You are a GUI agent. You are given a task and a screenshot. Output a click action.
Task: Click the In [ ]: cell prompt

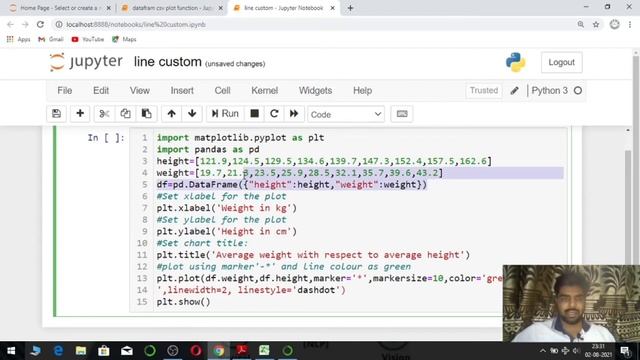coord(106,138)
